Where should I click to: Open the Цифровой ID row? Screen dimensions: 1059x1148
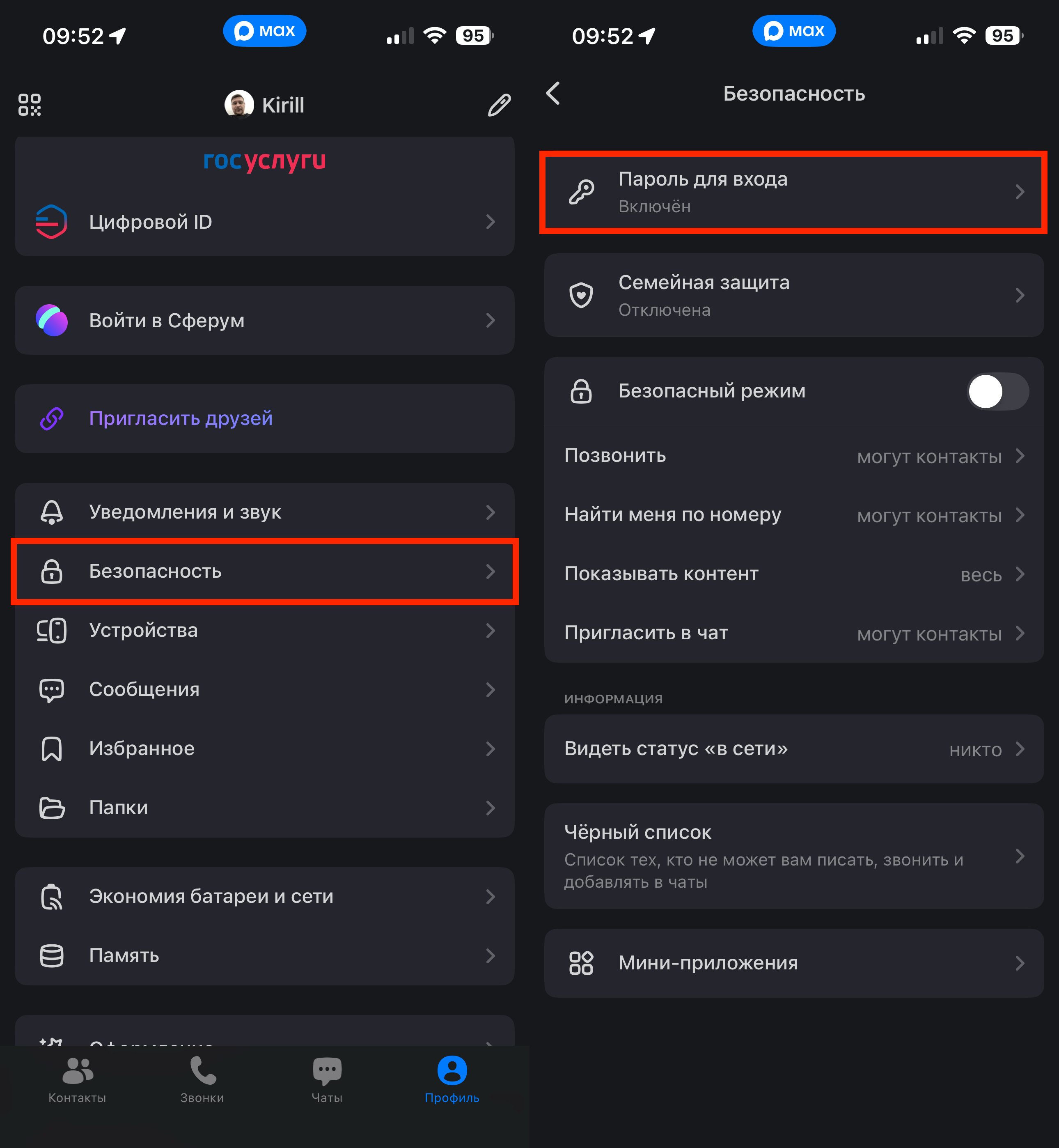coord(264,222)
